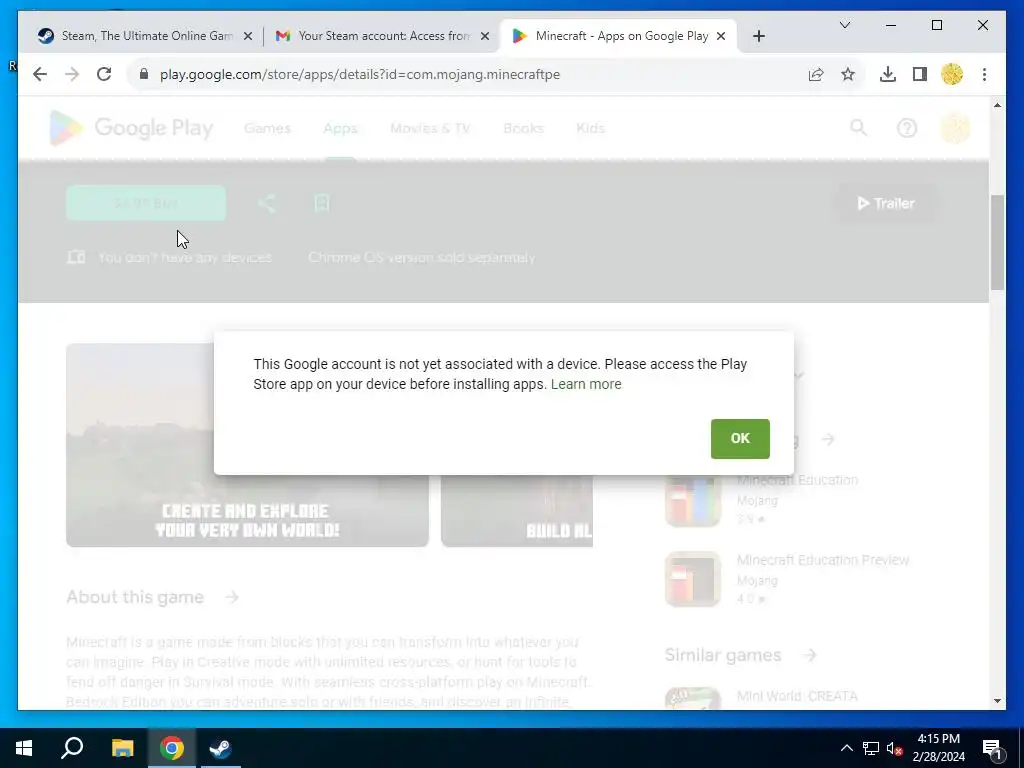Open Chrome downloads
The image size is (1024, 768).
[x=888, y=74]
